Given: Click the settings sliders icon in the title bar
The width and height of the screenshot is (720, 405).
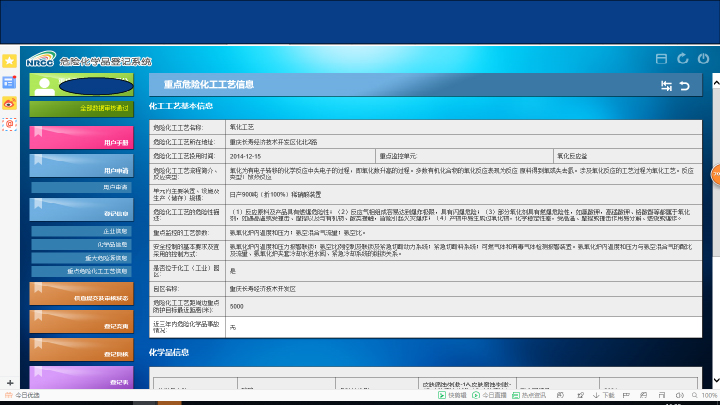Looking at the screenshot, I should click(x=666, y=86).
